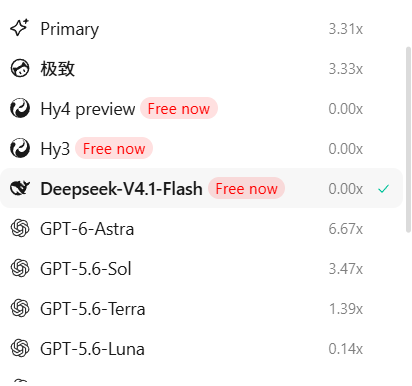This screenshot has width=412, height=386.
Task: Click the OpenAI logo beside GPT-5.6-Sol
Action: point(20,268)
